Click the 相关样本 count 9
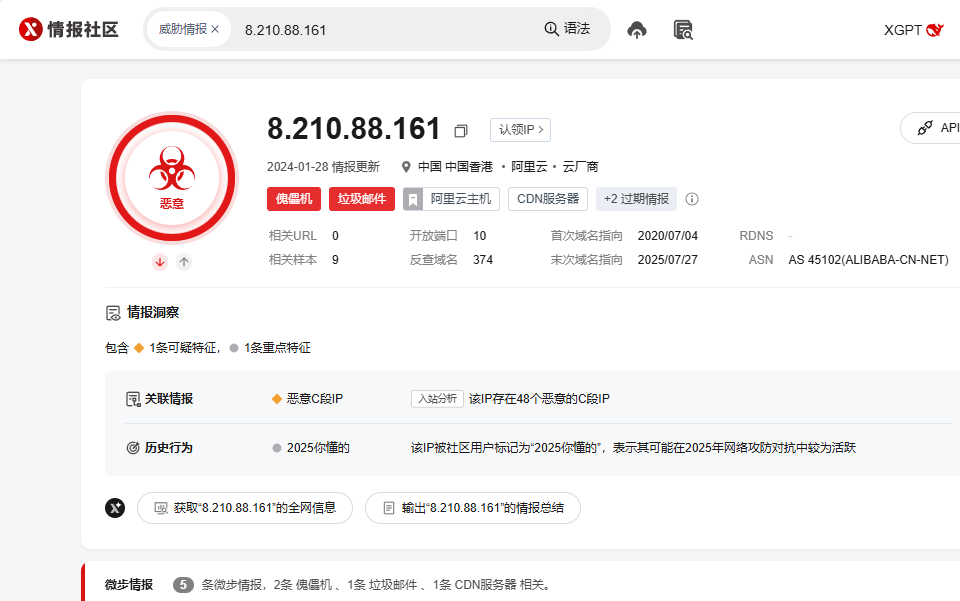Viewport: 960px width, 601px height. [336, 260]
